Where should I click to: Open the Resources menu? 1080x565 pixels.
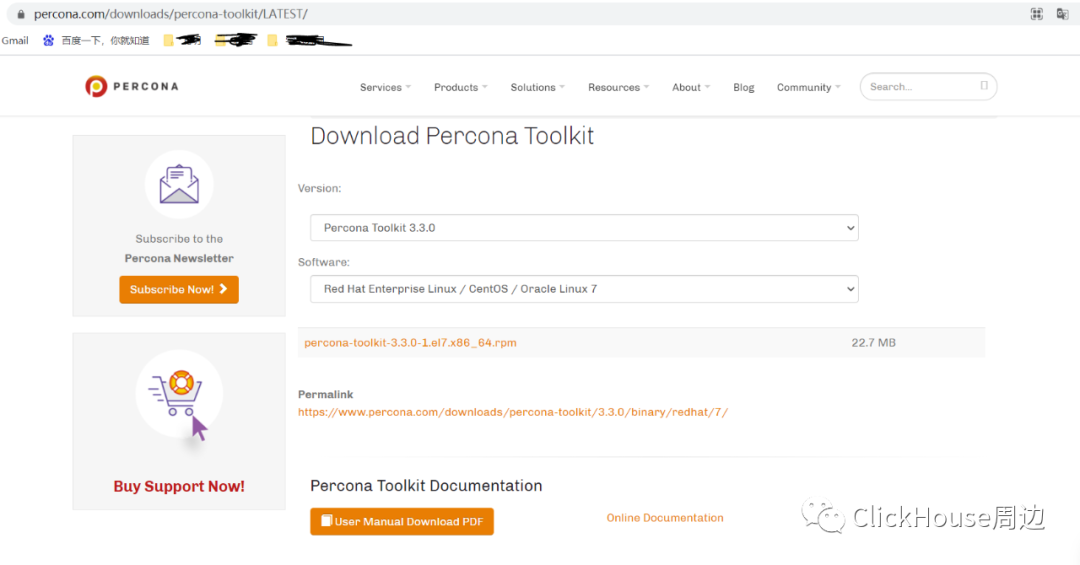click(x=618, y=88)
